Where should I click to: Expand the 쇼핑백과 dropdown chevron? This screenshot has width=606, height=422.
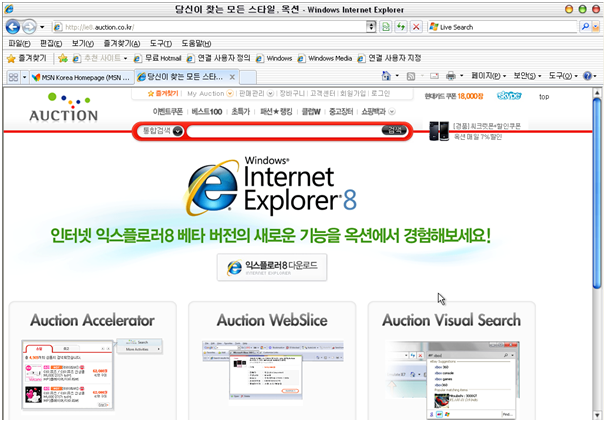[x=392, y=112]
